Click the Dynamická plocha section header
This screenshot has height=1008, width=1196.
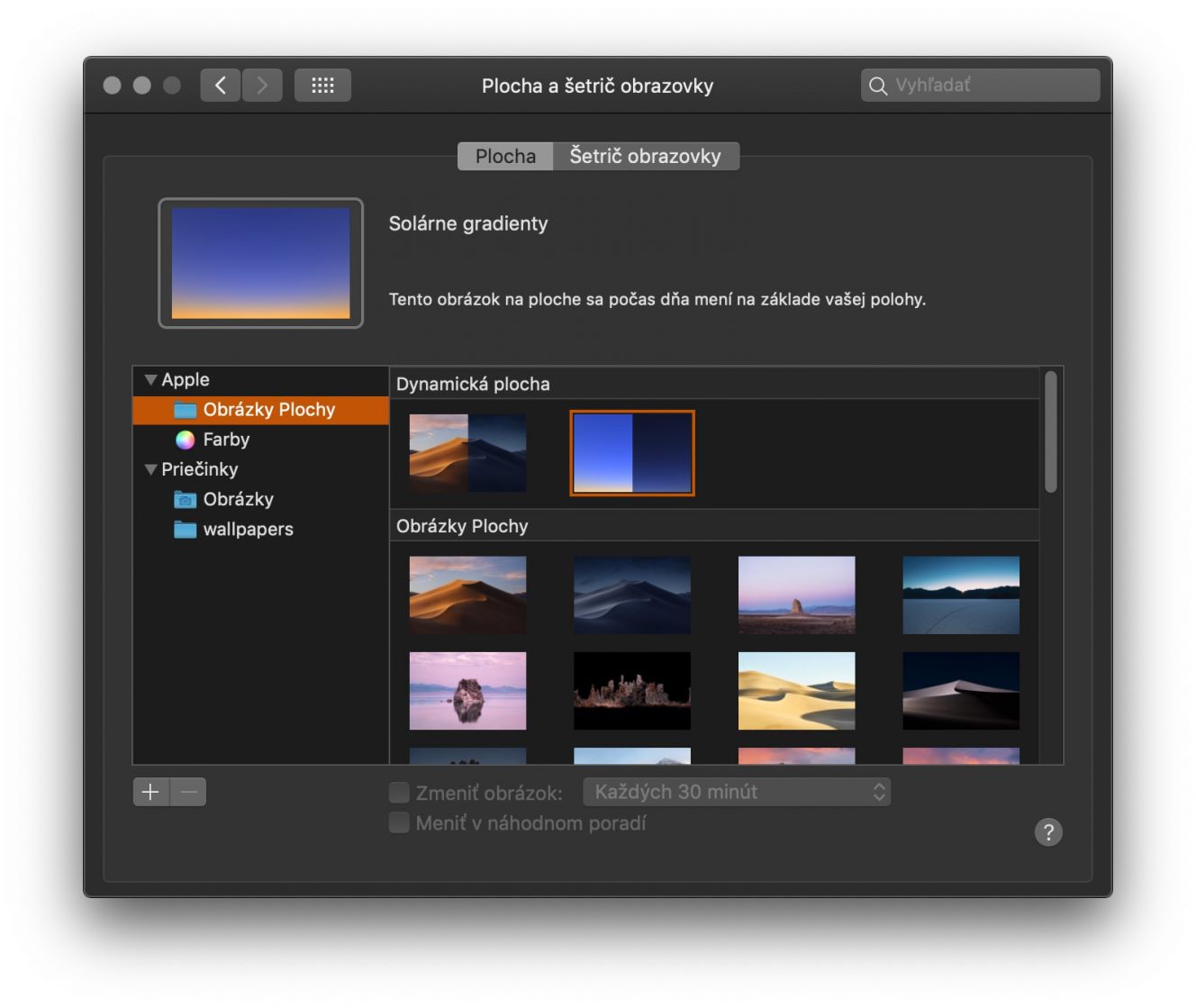[x=714, y=384]
